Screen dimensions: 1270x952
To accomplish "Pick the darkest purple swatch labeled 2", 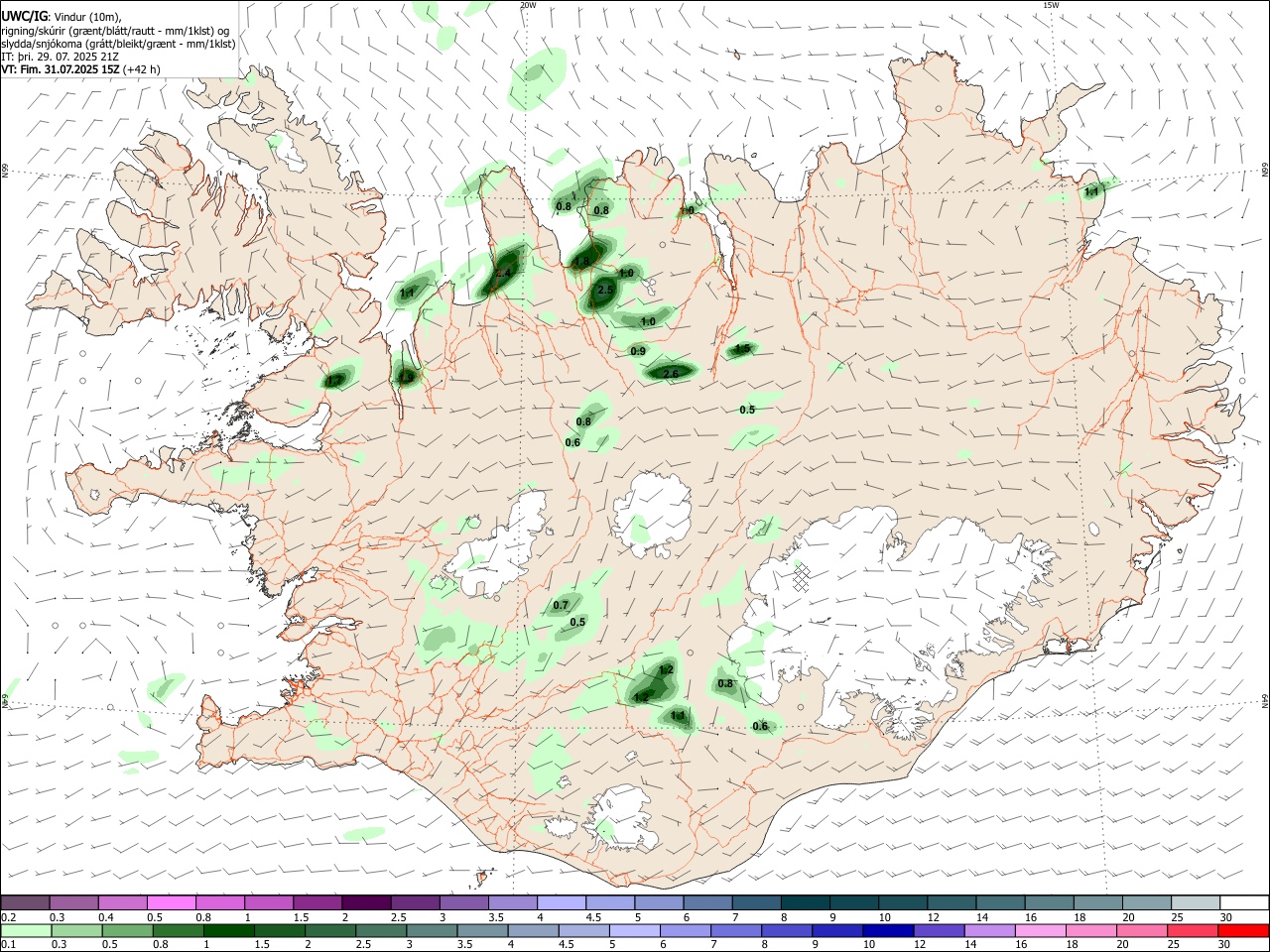I will coord(366,903).
